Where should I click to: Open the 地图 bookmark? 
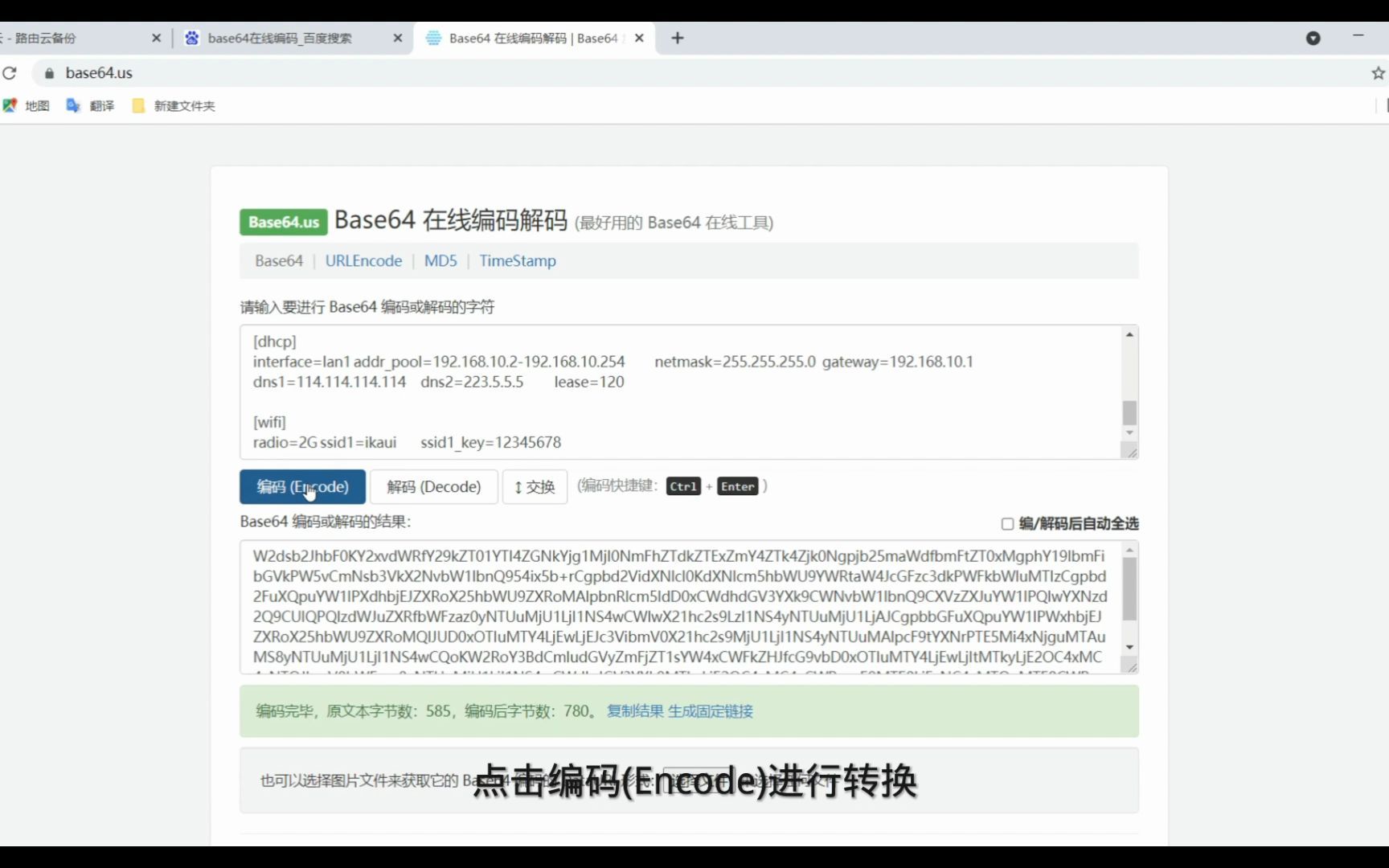(x=27, y=105)
